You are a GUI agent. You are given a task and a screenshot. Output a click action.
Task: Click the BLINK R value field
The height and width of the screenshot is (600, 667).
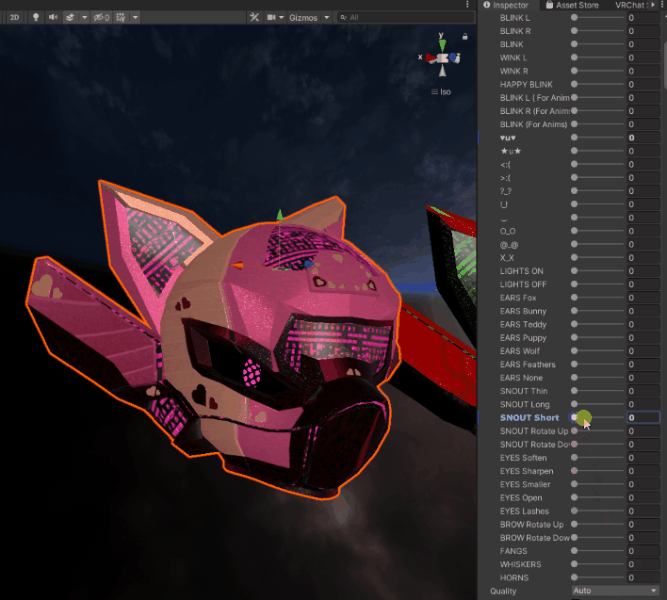[643, 31]
